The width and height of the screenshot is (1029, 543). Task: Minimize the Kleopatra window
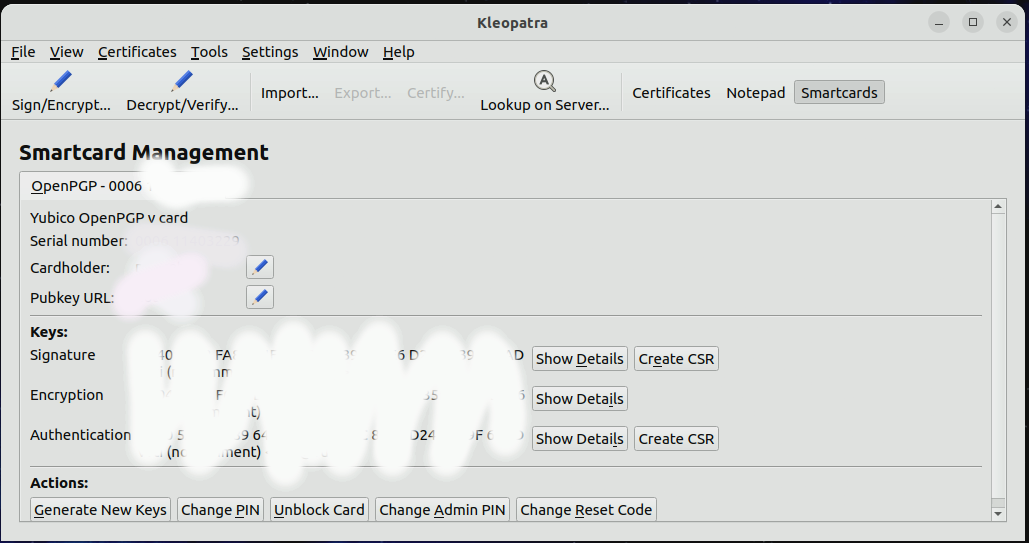pos(939,22)
